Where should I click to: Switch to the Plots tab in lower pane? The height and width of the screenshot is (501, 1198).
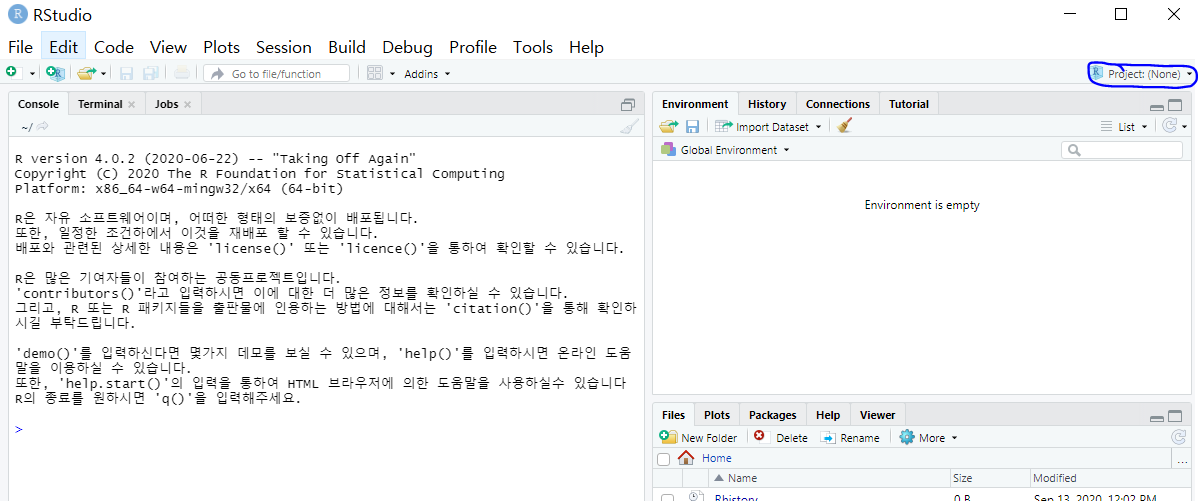click(717, 415)
